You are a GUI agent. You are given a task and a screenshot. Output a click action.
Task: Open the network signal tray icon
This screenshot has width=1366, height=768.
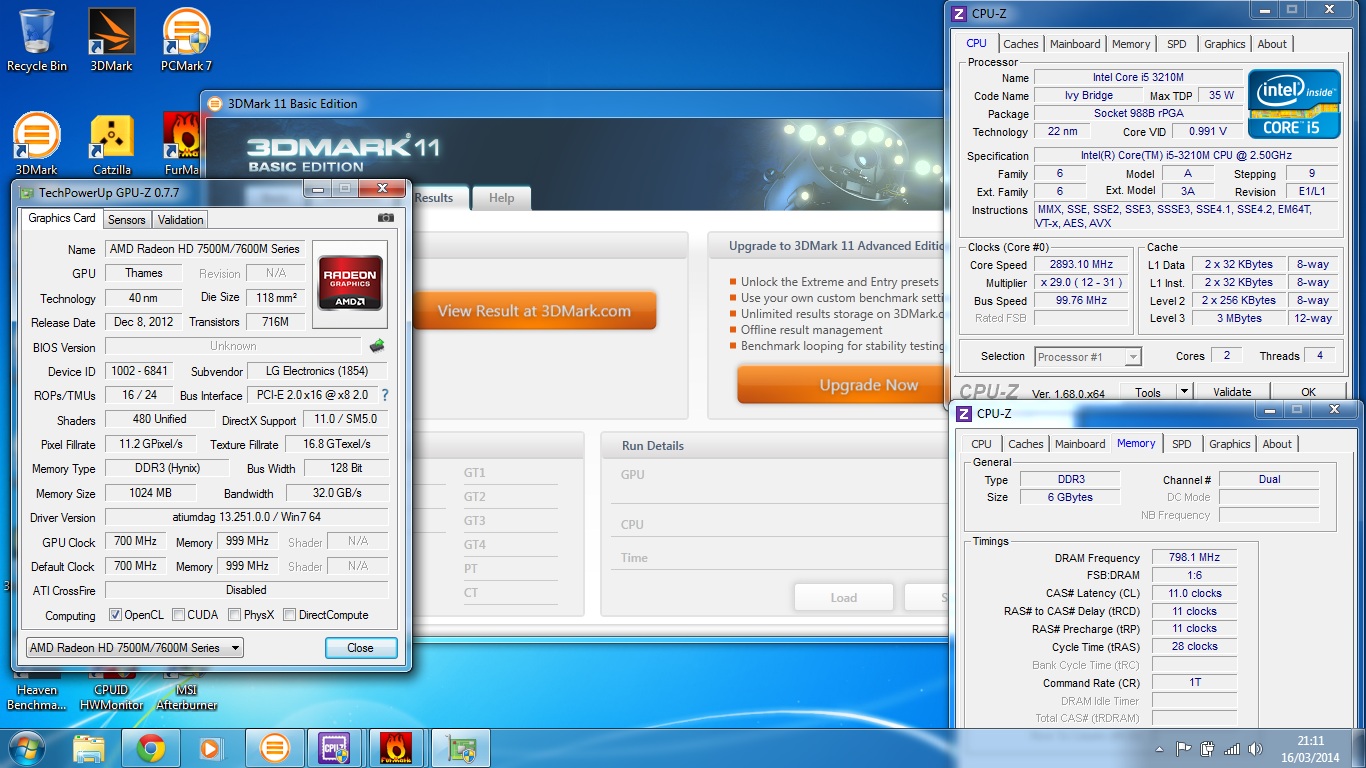coord(1232,748)
